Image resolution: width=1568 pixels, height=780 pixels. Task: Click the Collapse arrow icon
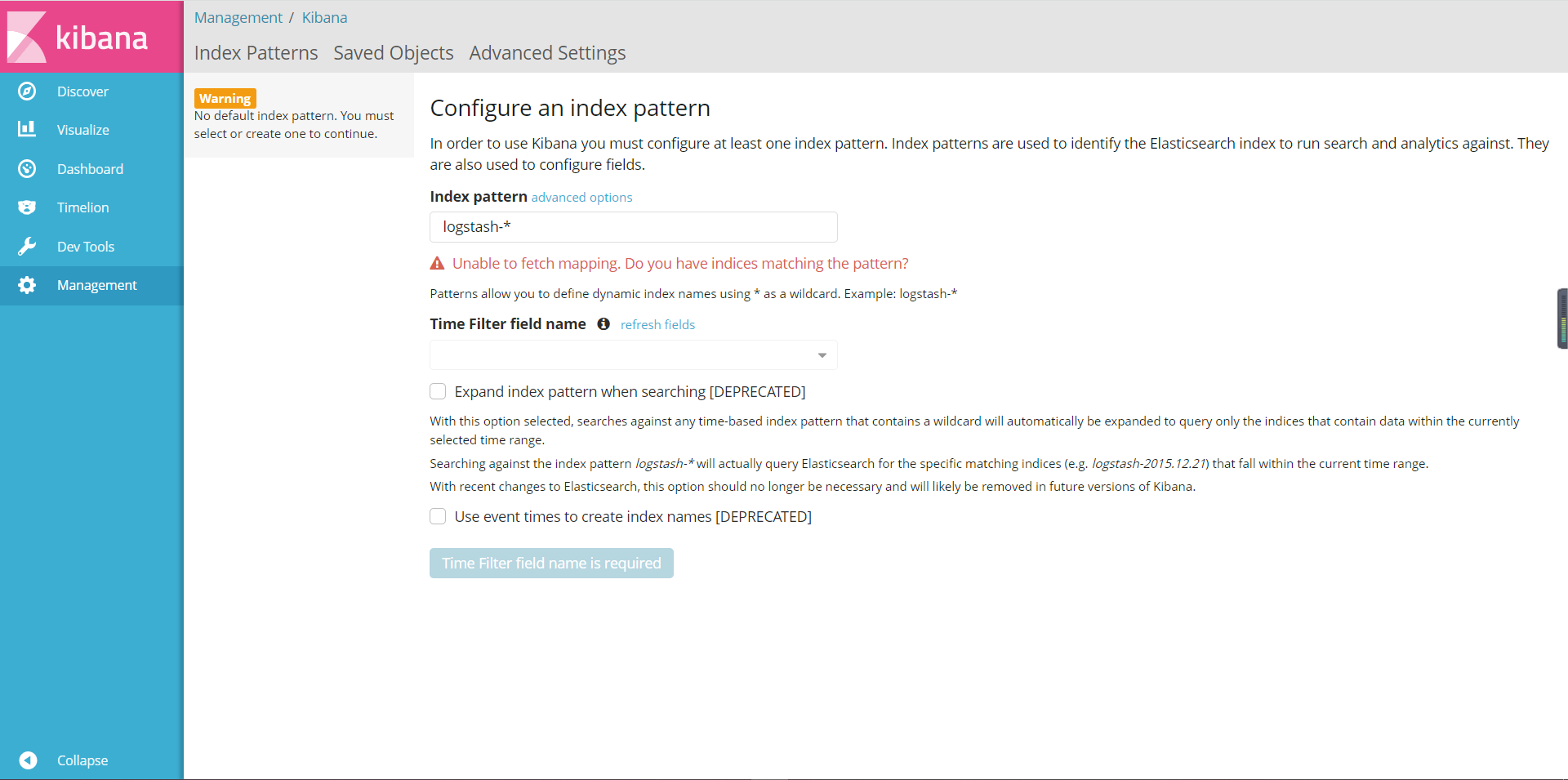click(28, 760)
